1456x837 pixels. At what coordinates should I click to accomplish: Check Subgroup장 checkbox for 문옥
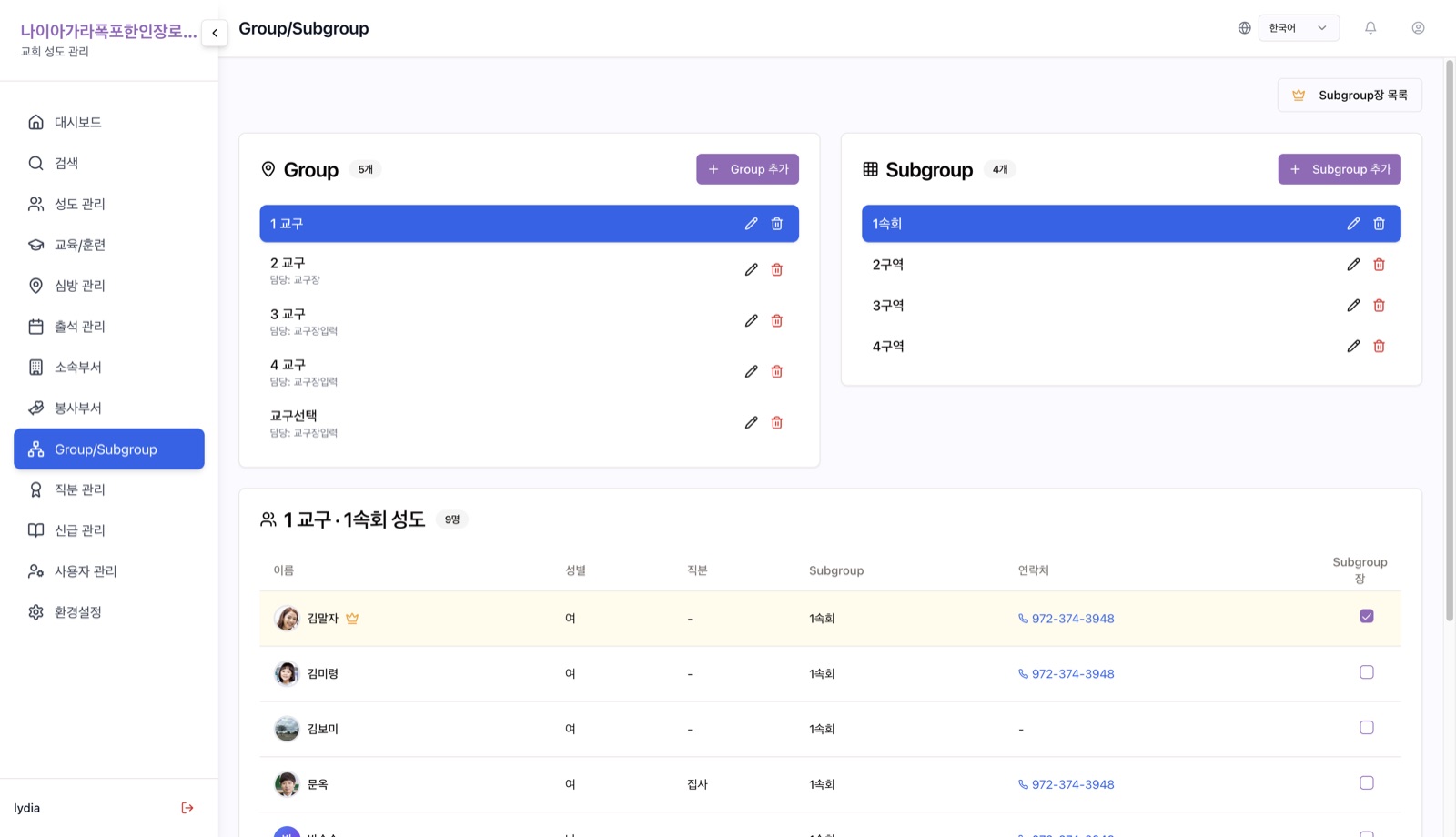[1367, 783]
